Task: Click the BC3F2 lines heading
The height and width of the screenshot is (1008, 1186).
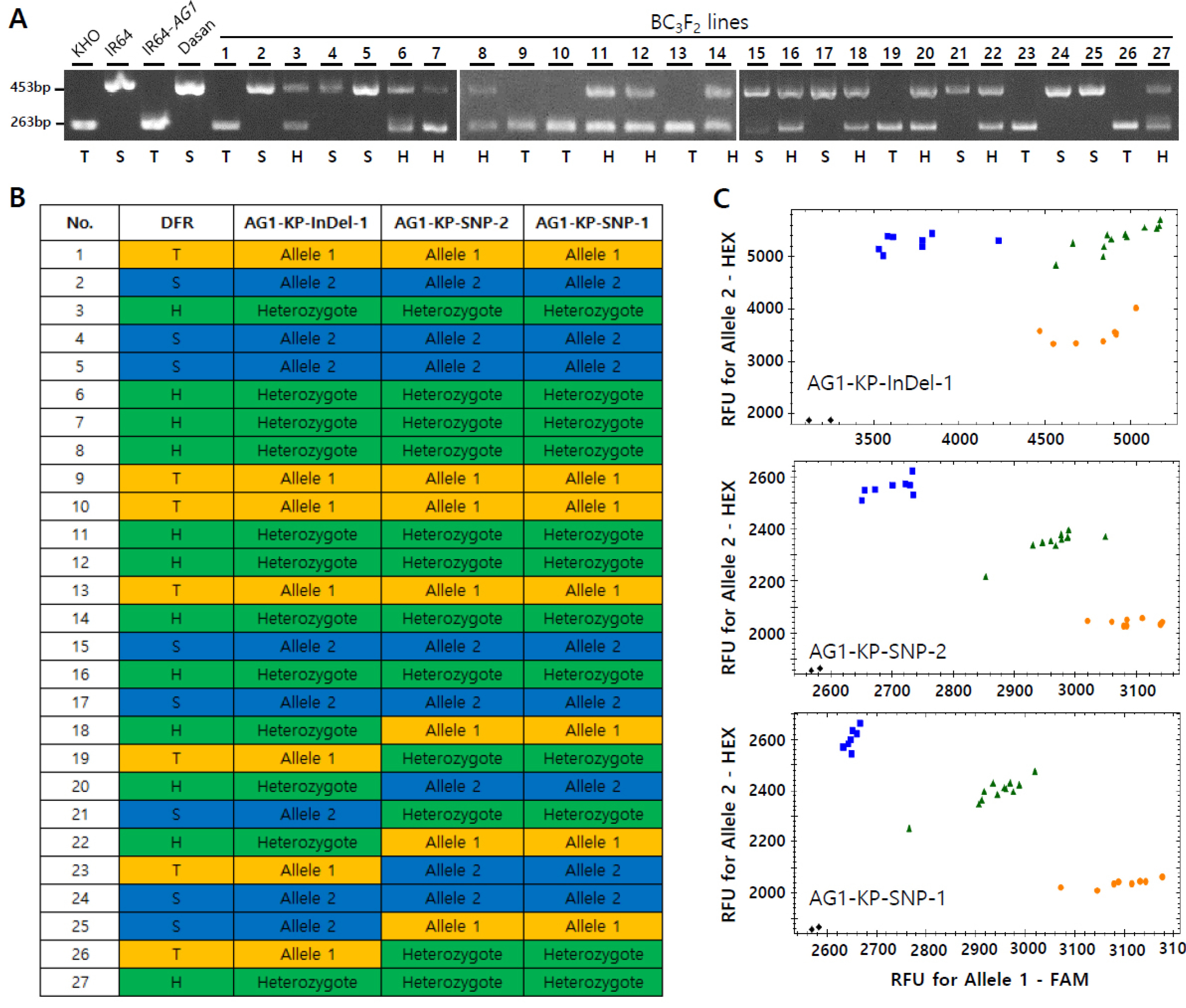Action: tap(699, 22)
